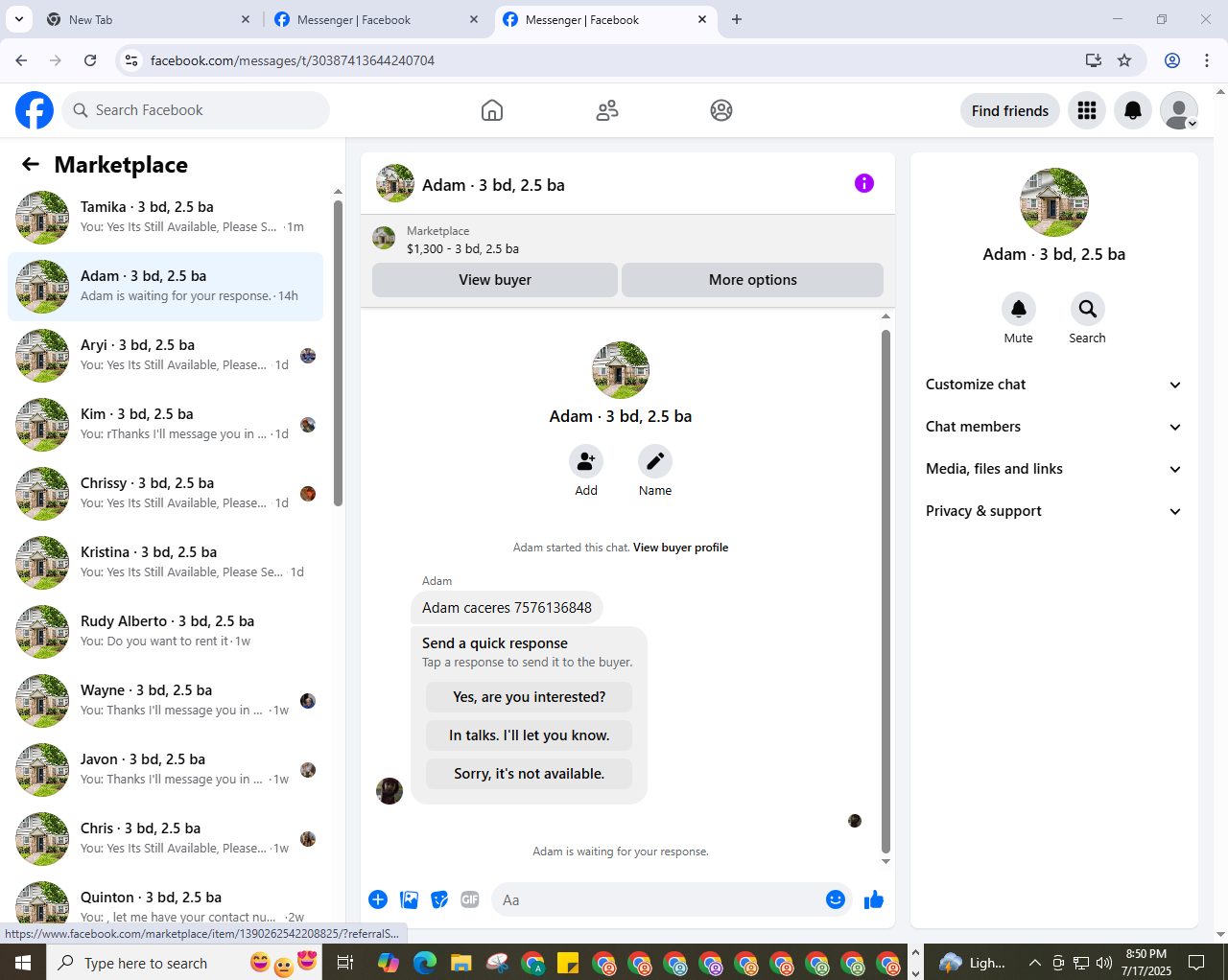Choose a GIF in the composer
The image size is (1228, 980).
click(x=470, y=899)
